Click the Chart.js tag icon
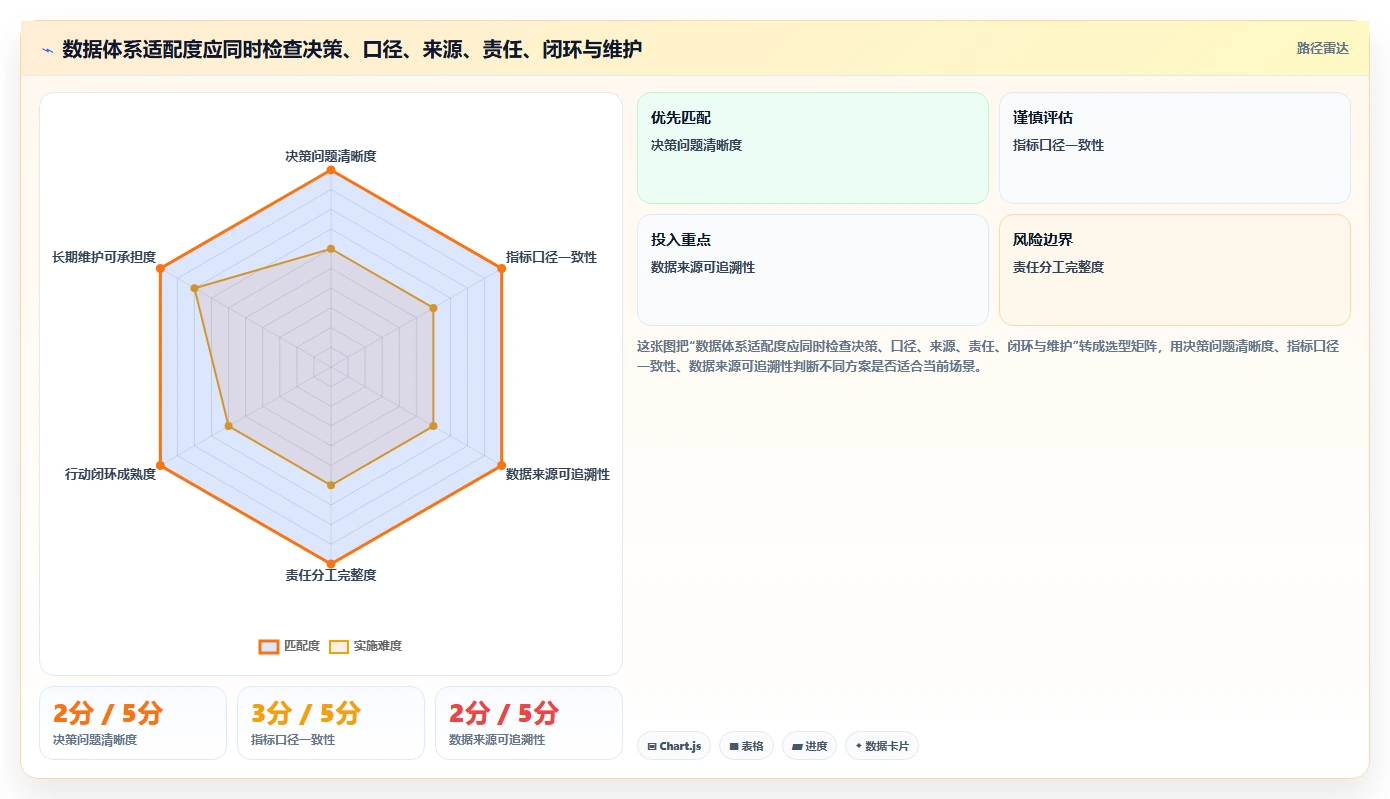The height and width of the screenshot is (799, 1390). (x=652, y=746)
